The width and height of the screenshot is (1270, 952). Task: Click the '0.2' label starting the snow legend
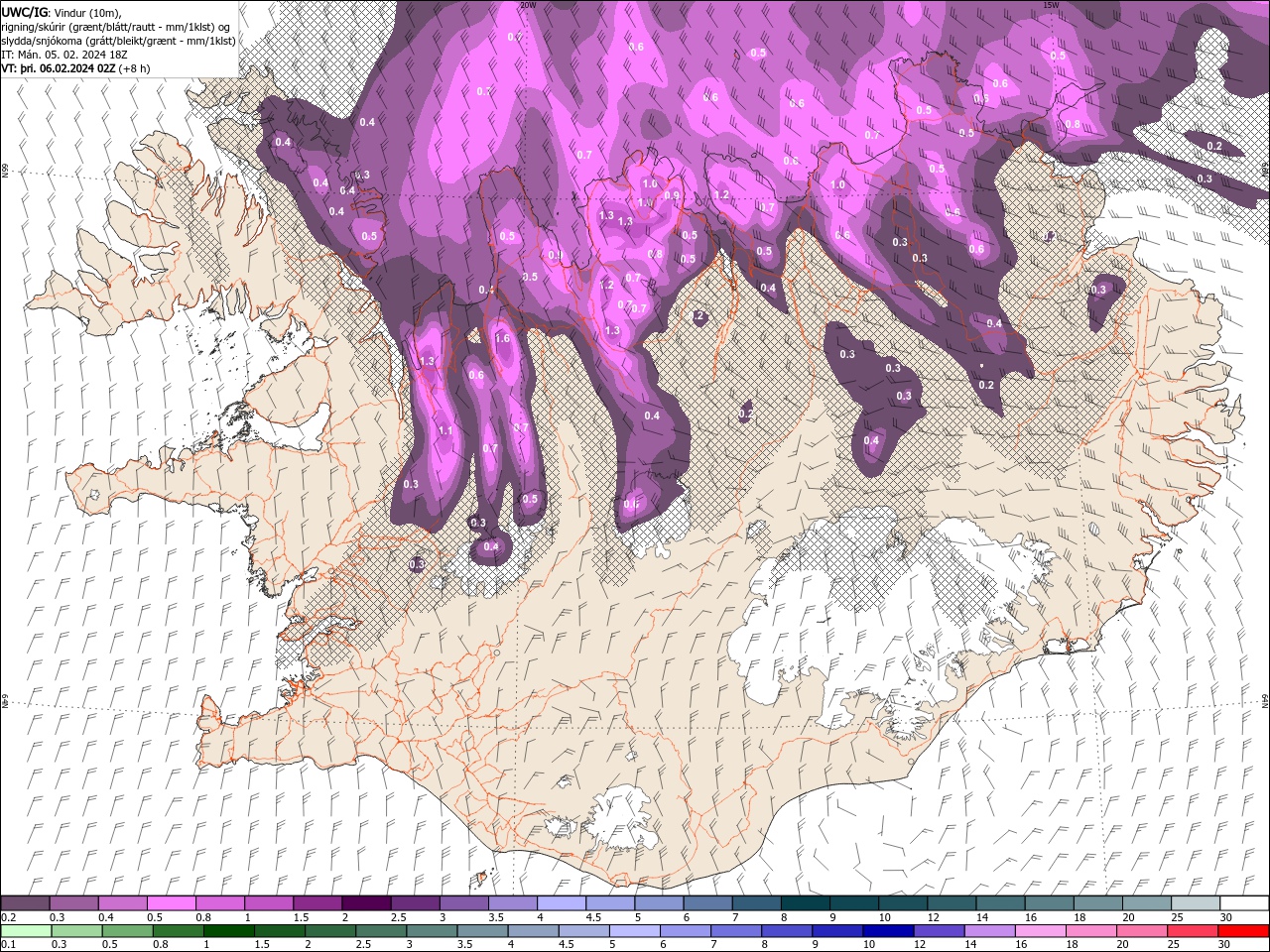coord(8,917)
